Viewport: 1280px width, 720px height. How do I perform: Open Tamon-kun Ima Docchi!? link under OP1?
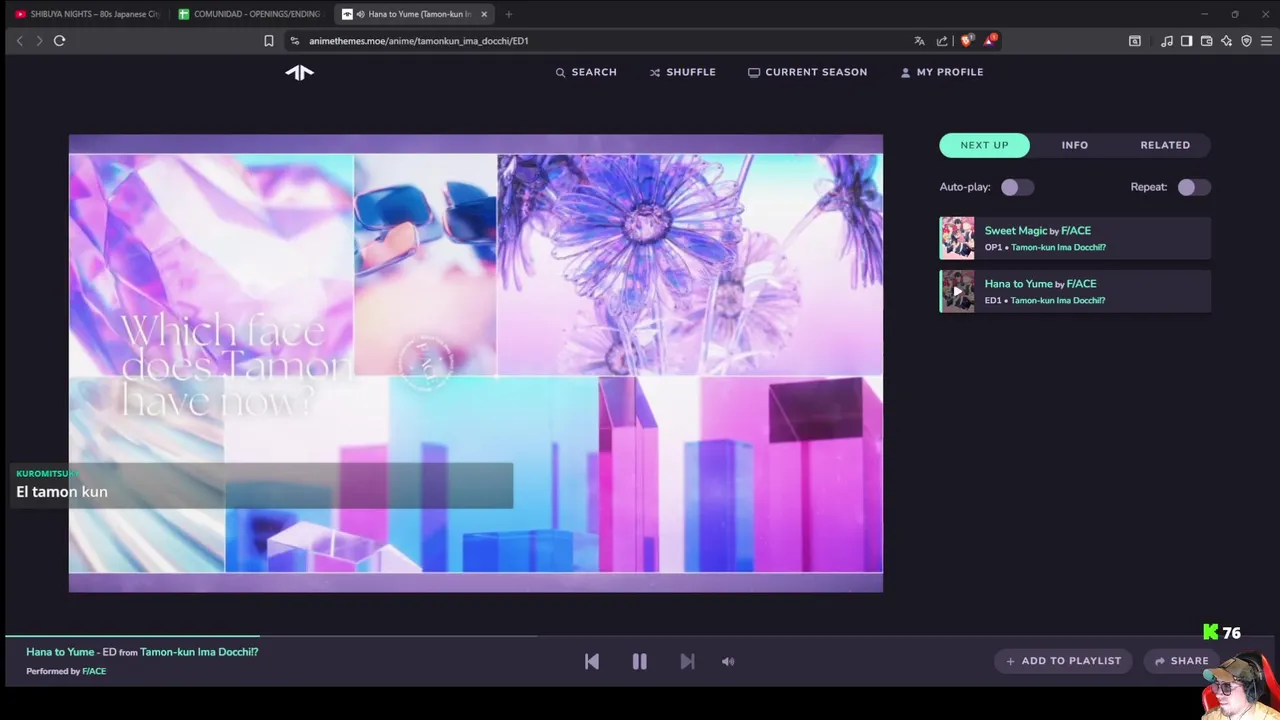tap(1058, 247)
